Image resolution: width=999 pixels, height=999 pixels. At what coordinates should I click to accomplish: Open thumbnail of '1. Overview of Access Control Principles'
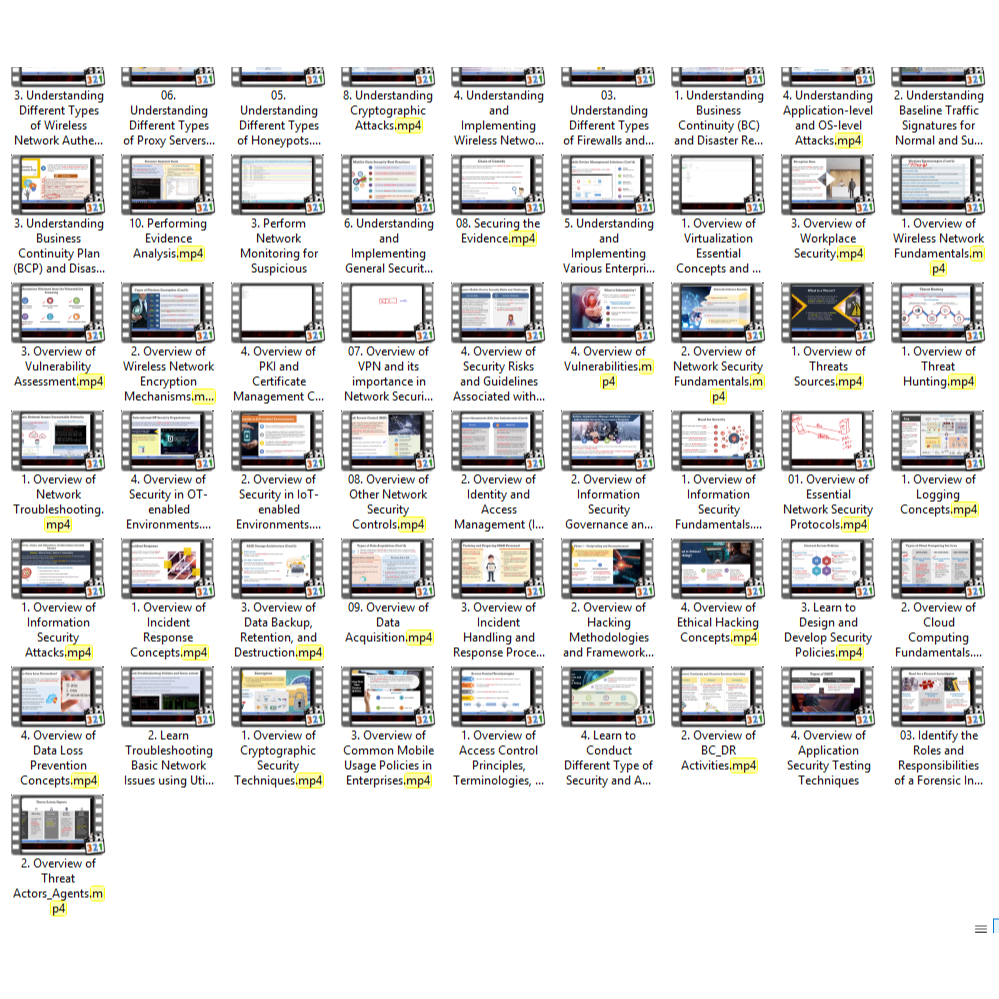[x=498, y=697]
